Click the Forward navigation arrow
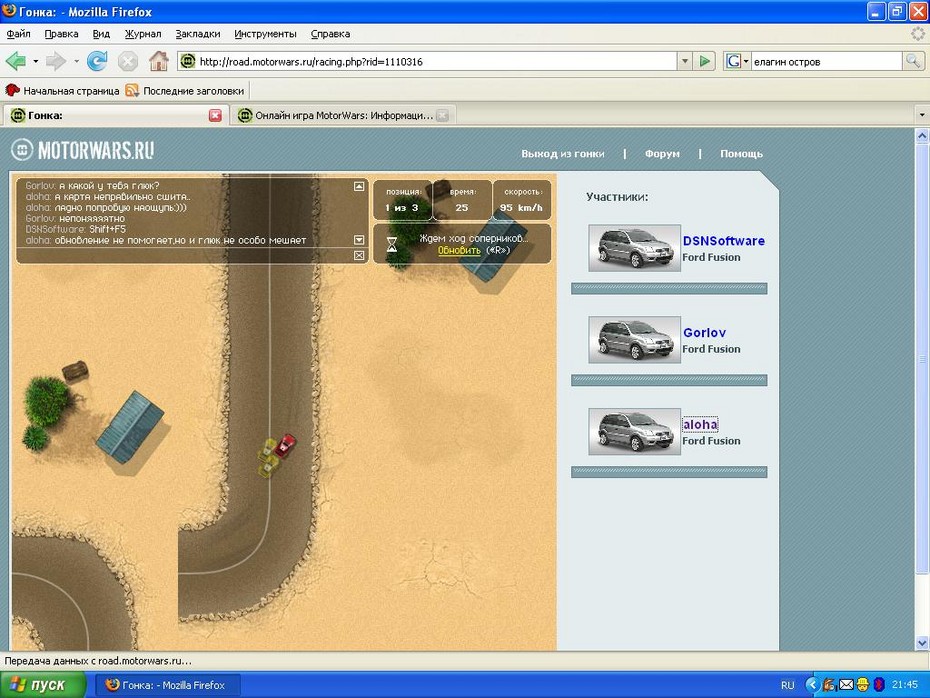930x698 pixels. pyautogui.click(x=56, y=61)
